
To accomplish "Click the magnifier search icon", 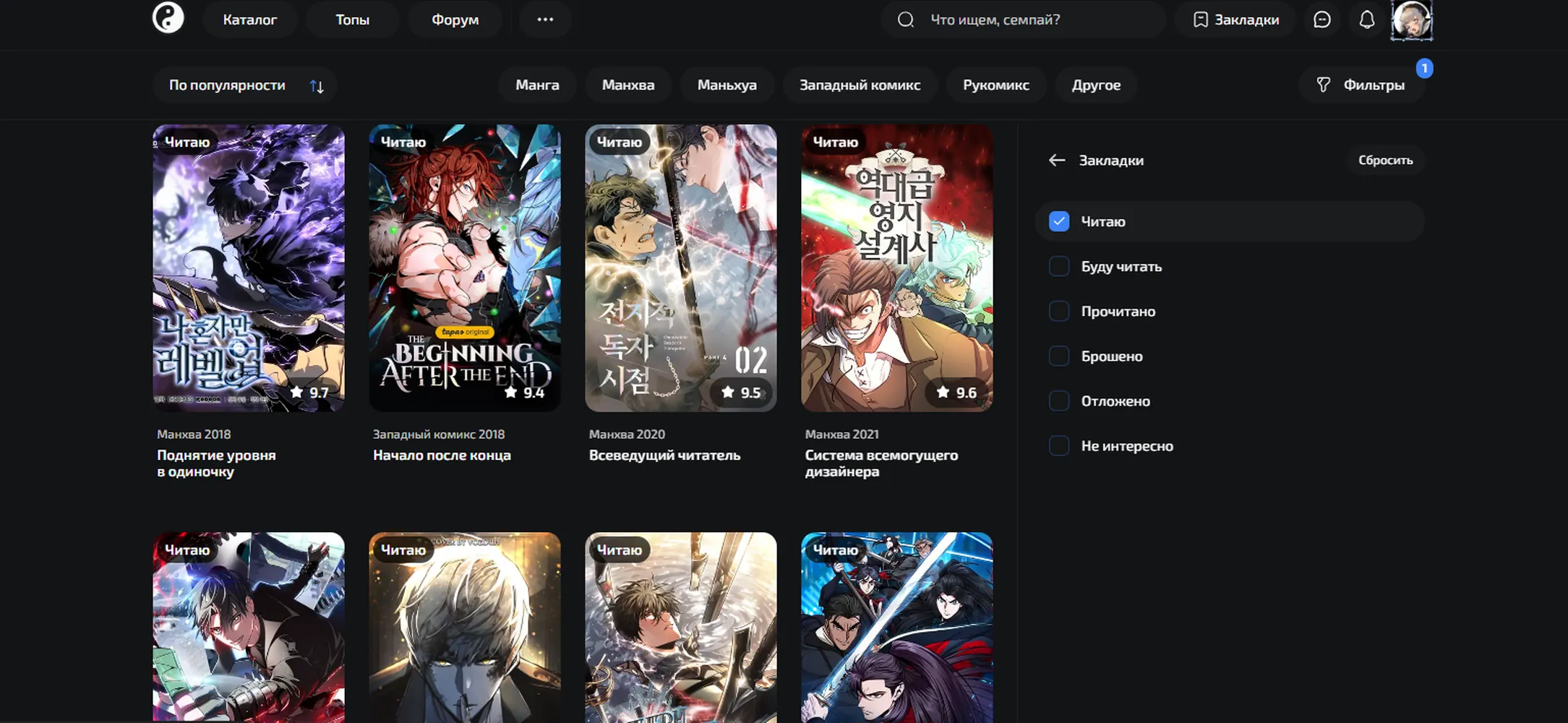I will click(905, 20).
